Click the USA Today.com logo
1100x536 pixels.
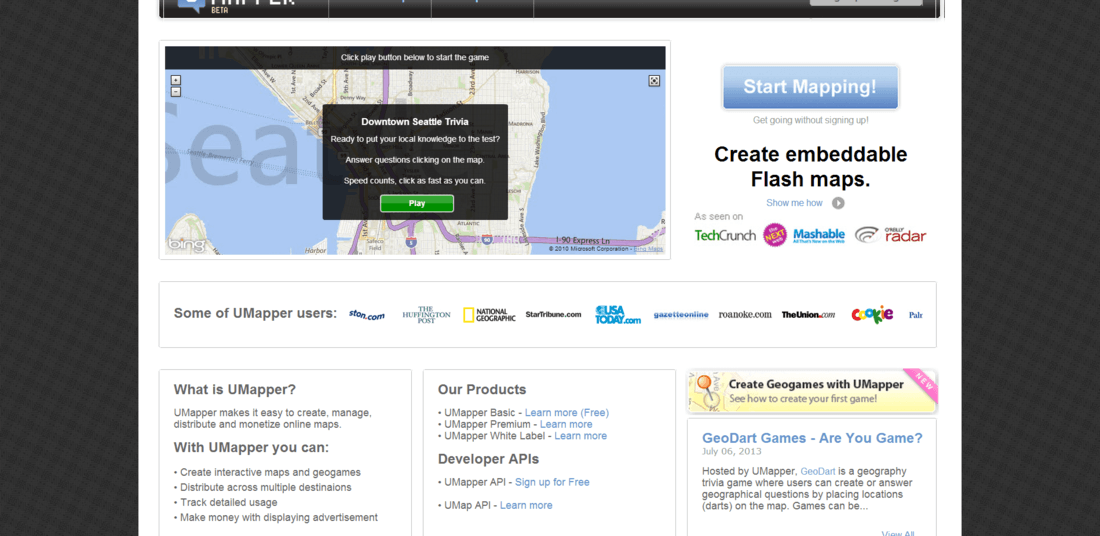[618, 314]
